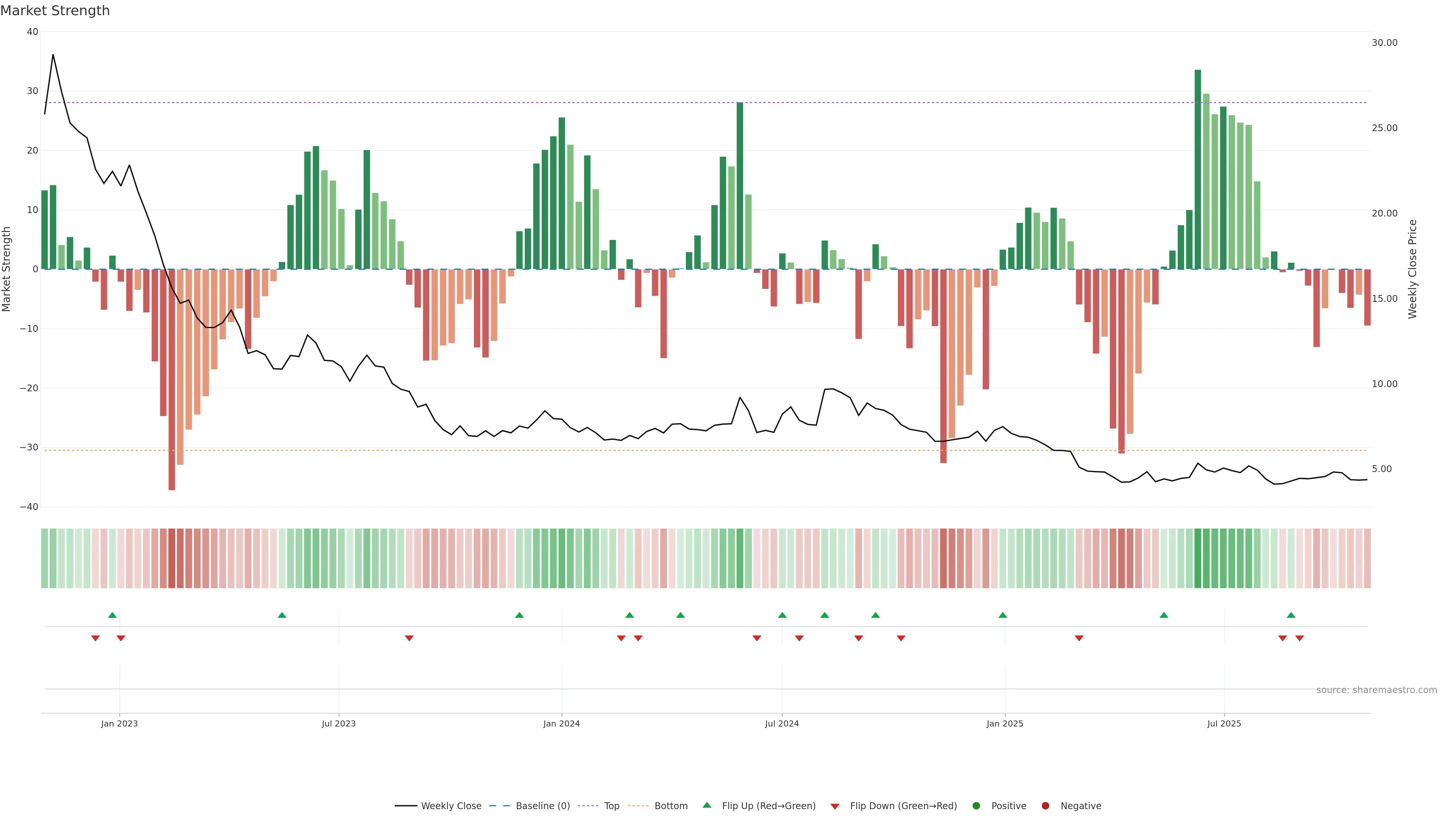Click the Positive green circle legend icon
Viewport: 1456px width, 819px height.
click(976, 806)
